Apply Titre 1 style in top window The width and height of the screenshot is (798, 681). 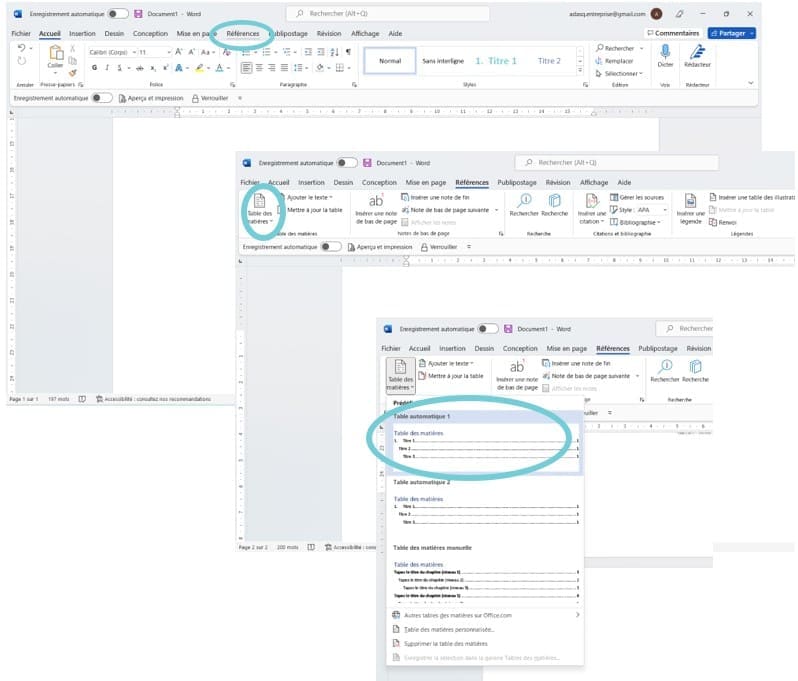[x=496, y=61]
